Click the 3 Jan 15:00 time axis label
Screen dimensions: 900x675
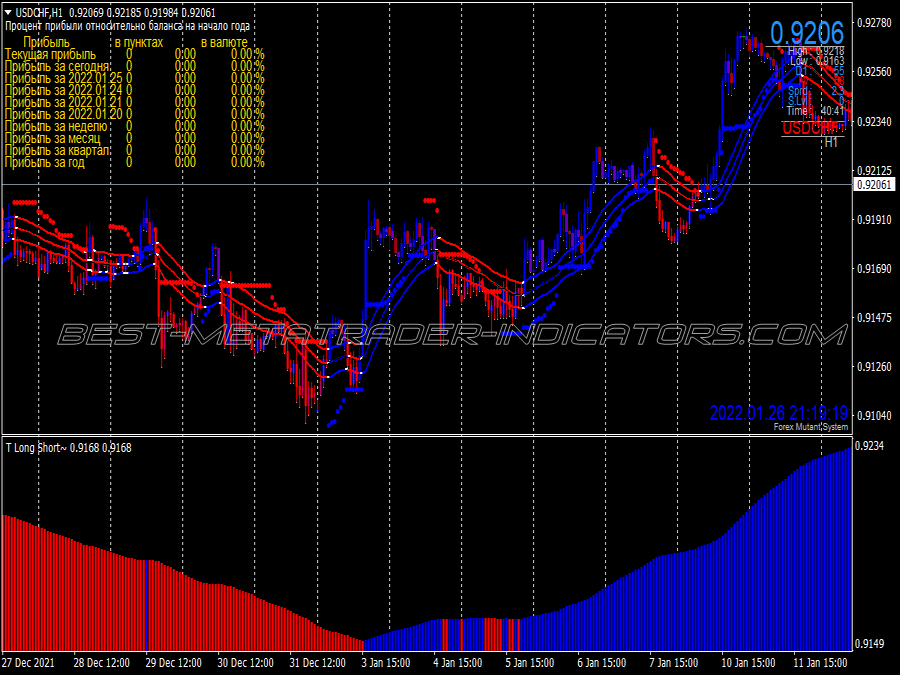386,662
